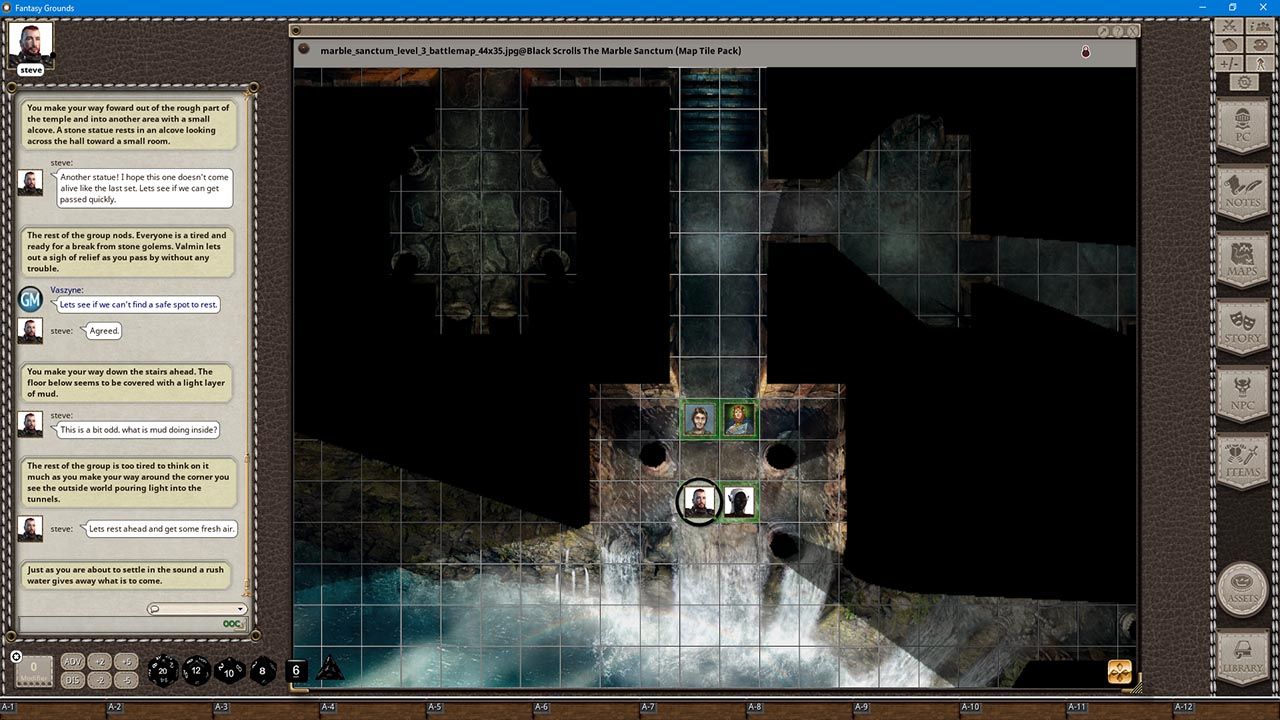Toggle the +5 modifier button
The image size is (1280, 720).
click(x=125, y=662)
